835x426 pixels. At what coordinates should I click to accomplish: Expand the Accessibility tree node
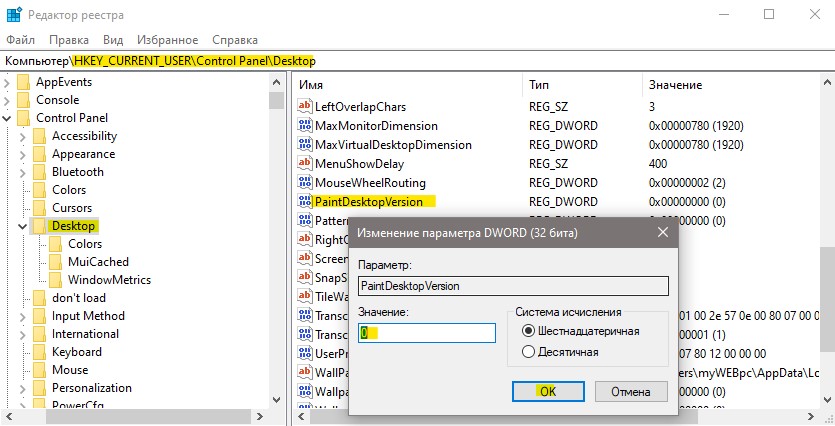tap(22, 136)
